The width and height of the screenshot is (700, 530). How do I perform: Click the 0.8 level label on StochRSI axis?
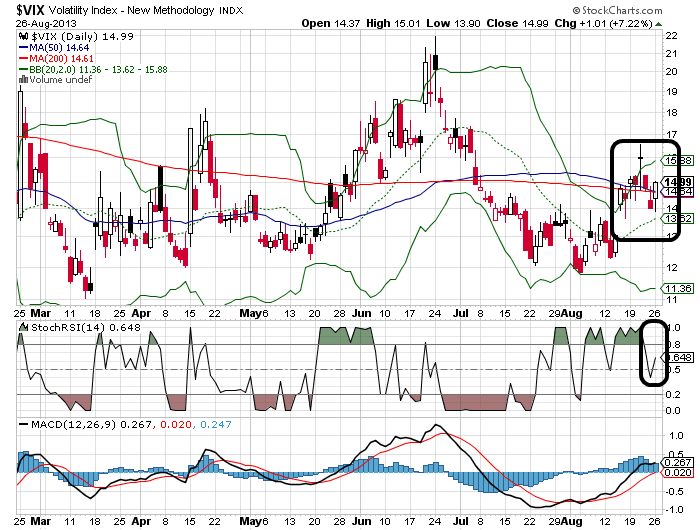coord(674,345)
